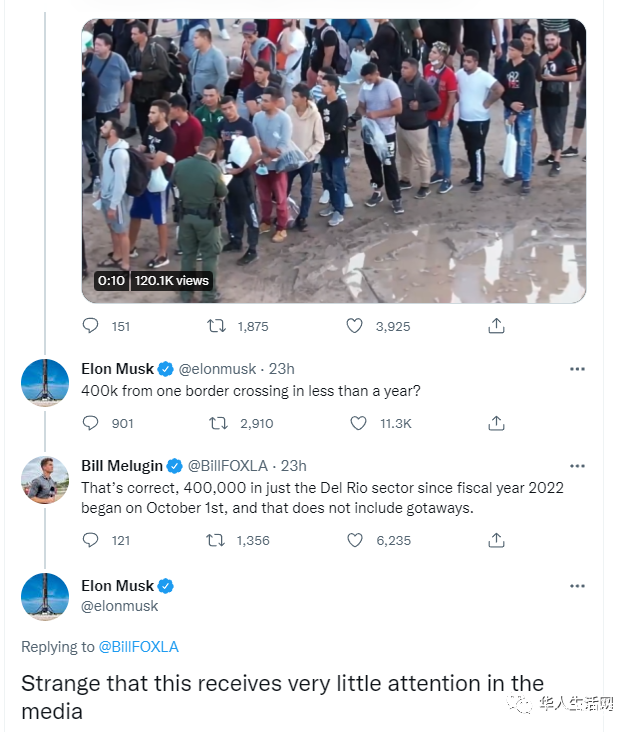
Task: Like Bill Melugin's tweet with 6,235 likes
Action: click(x=354, y=540)
